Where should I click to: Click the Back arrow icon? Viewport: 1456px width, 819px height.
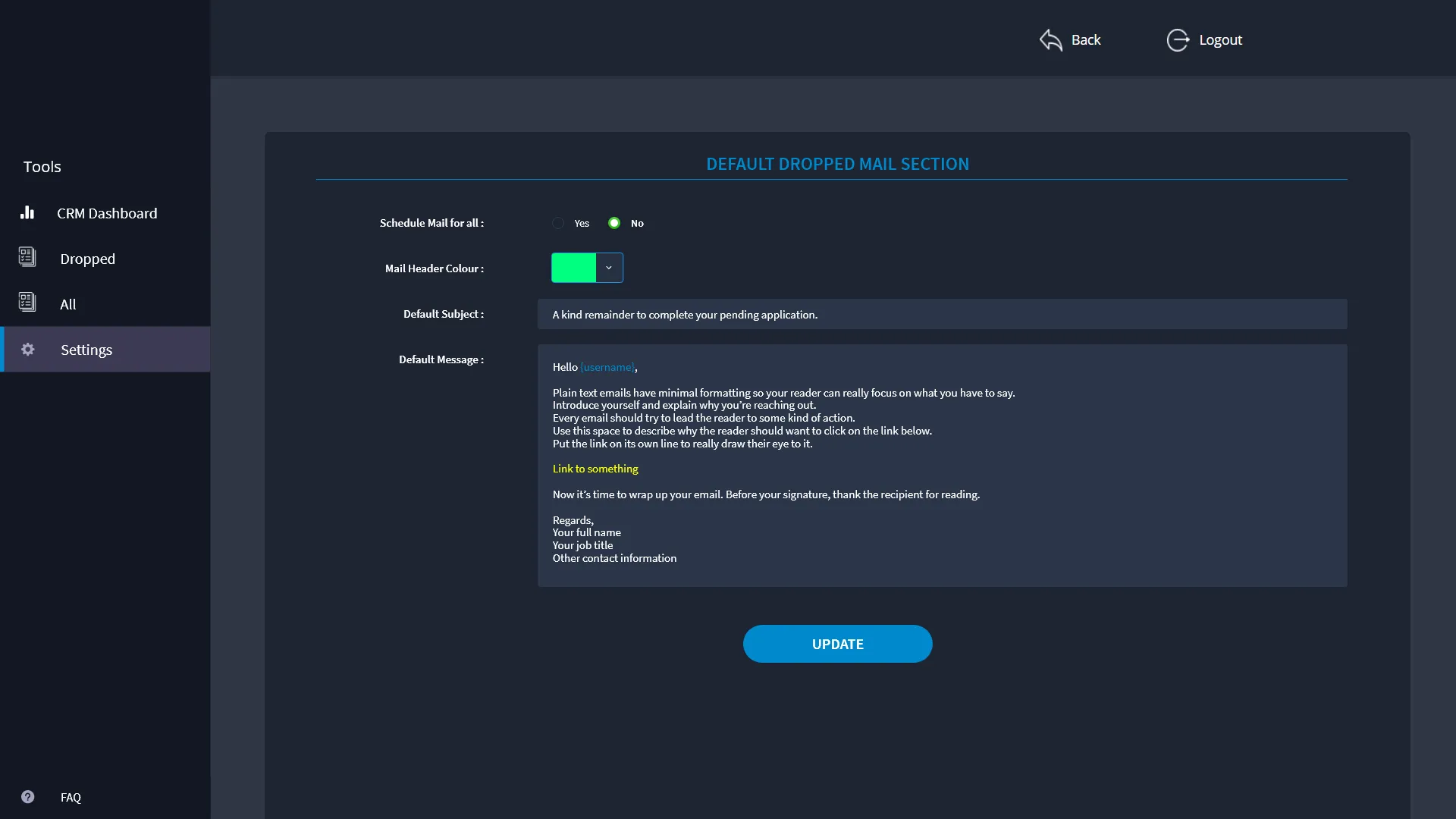tap(1051, 40)
